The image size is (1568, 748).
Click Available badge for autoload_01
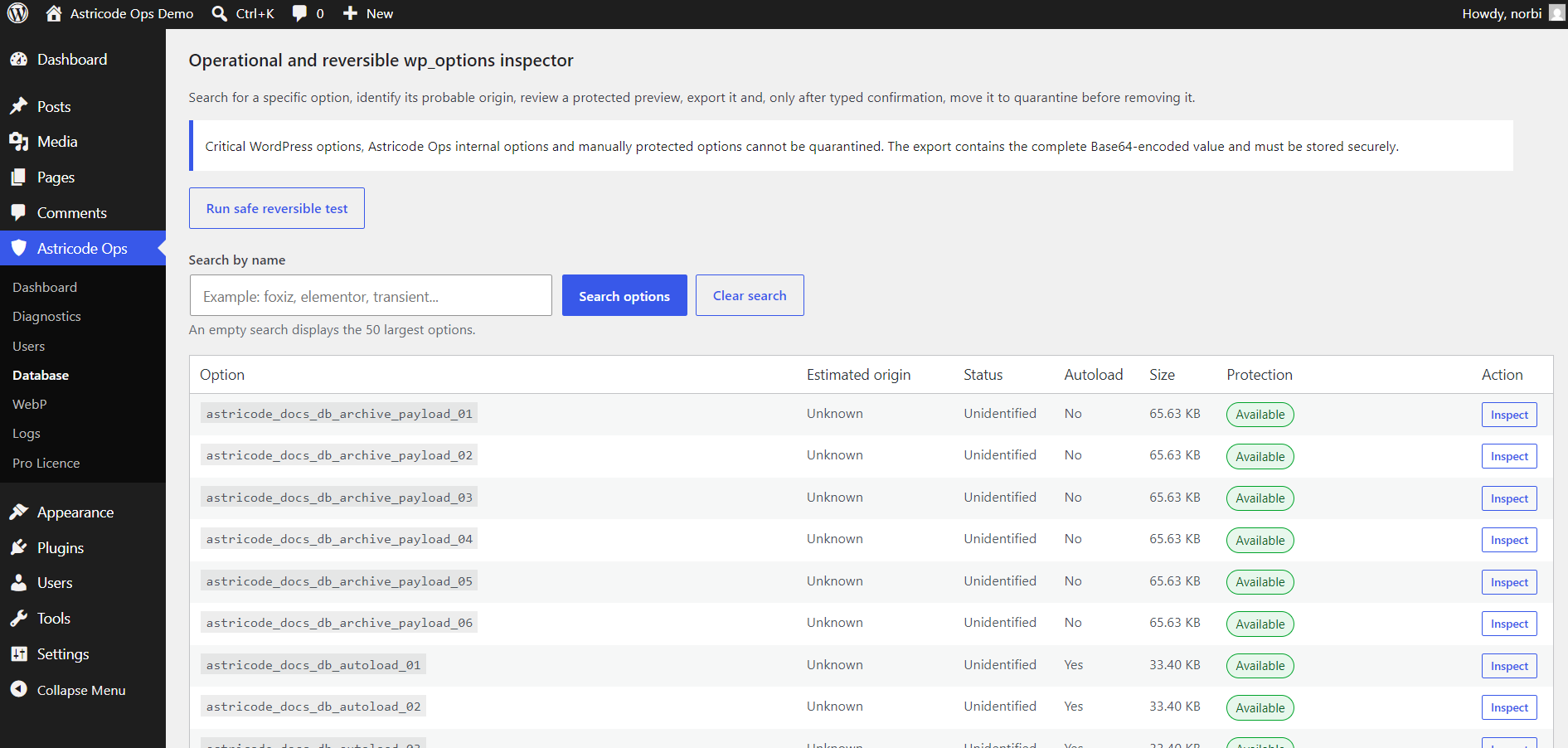pyautogui.click(x=1260, y=666)
